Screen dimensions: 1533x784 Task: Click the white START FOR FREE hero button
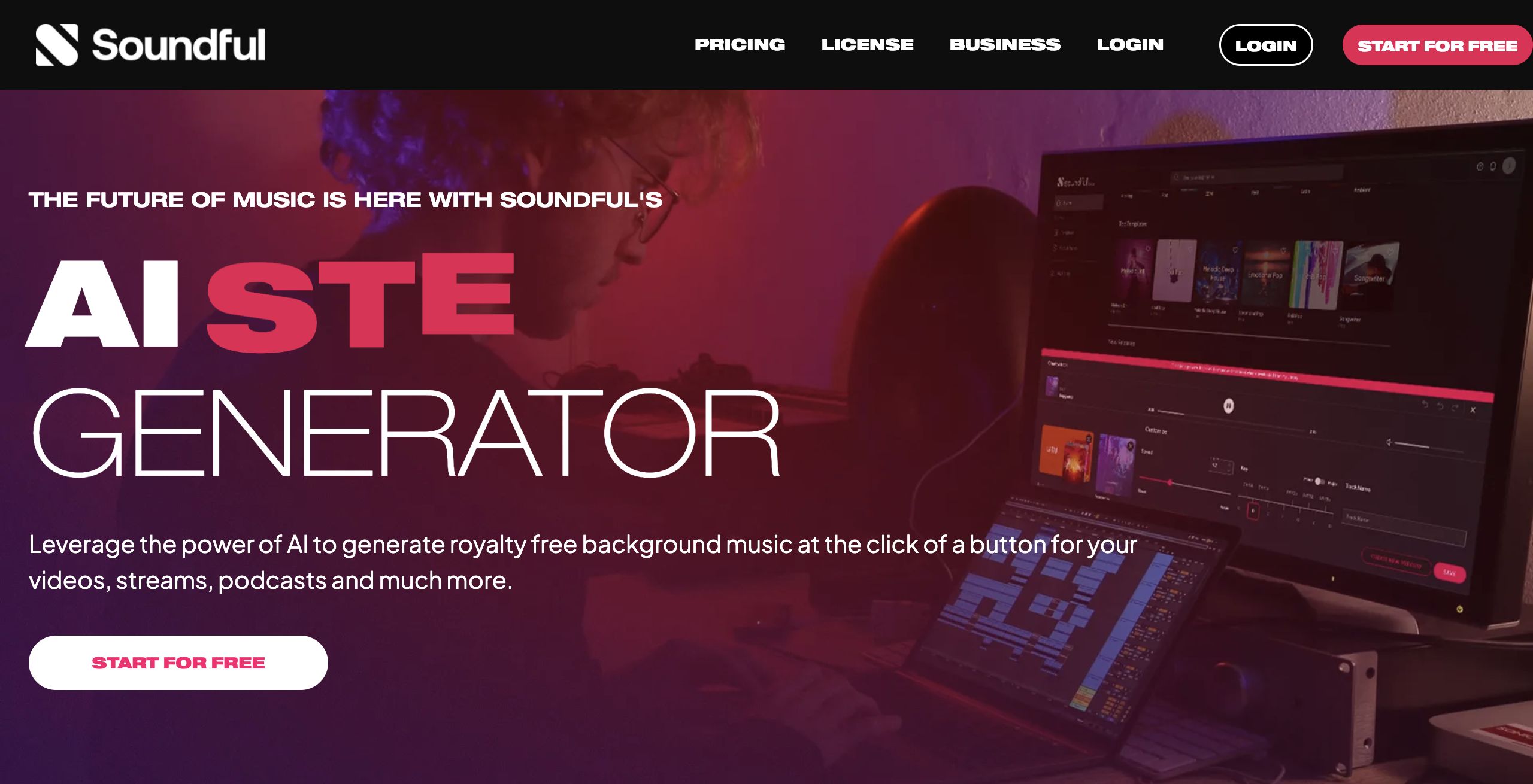coord(178,663)
